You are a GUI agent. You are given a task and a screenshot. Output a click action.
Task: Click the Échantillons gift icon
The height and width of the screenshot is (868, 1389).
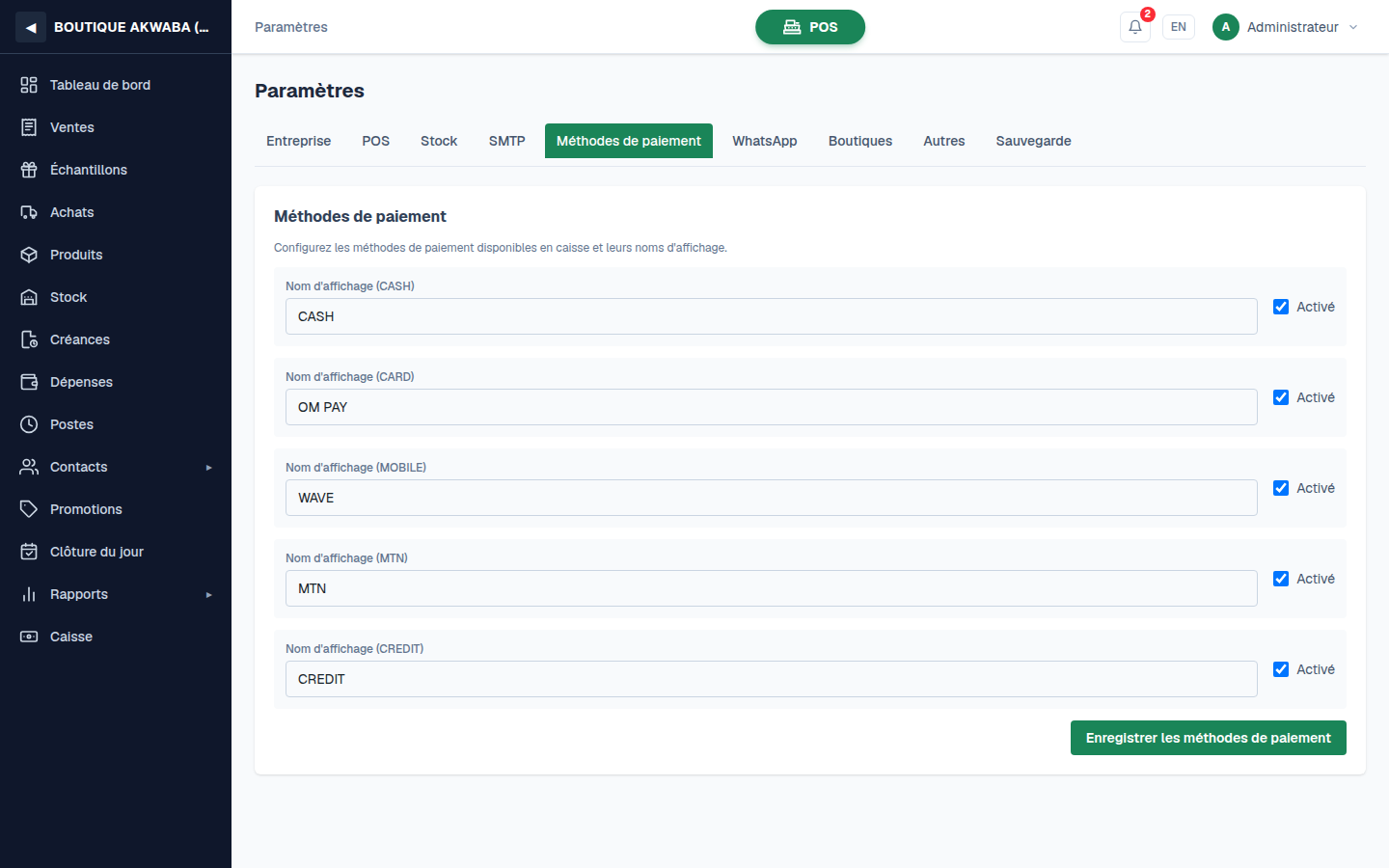coord(29,170)
